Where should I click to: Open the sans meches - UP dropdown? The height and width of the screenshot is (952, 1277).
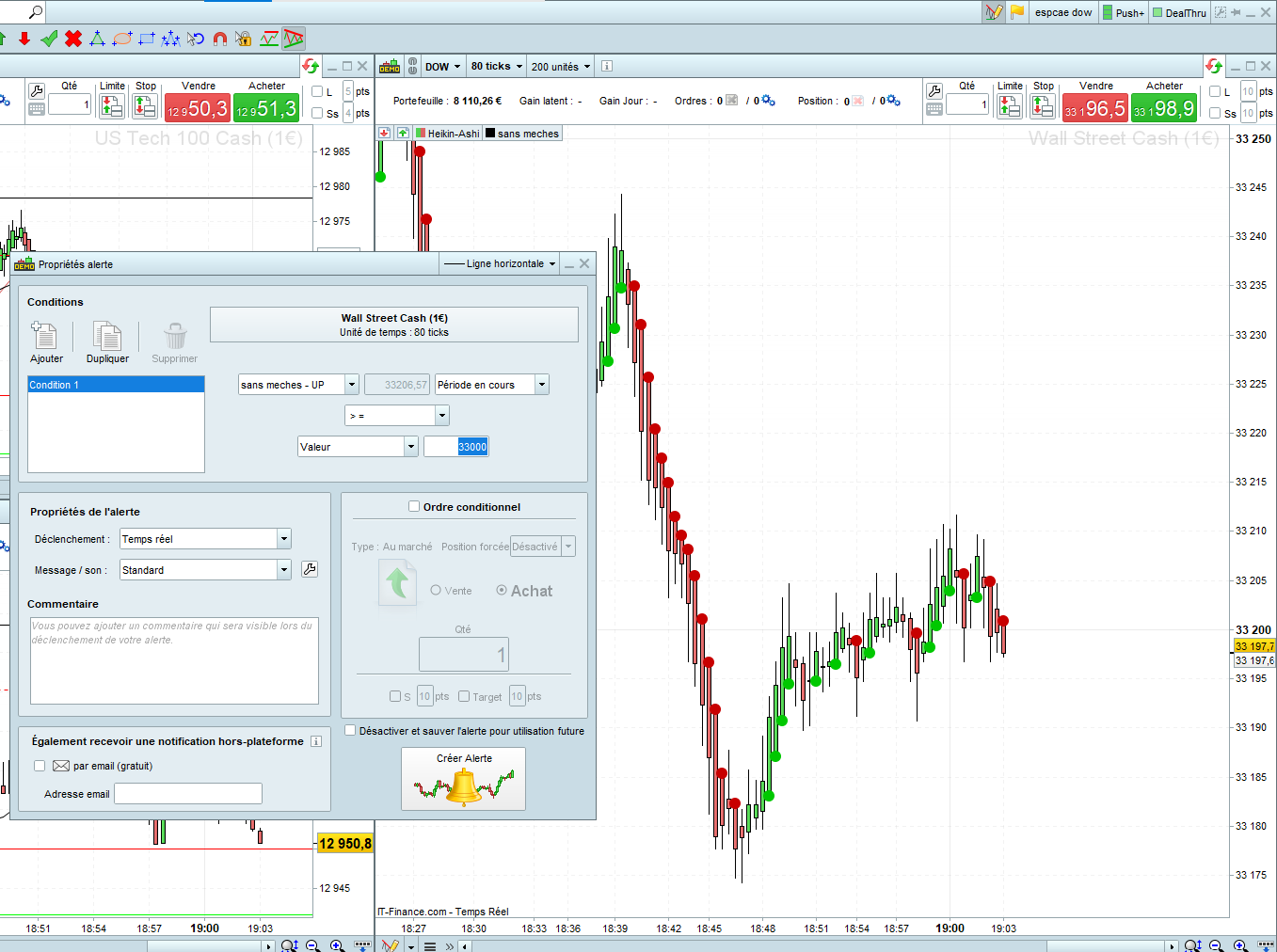(298, 385)
